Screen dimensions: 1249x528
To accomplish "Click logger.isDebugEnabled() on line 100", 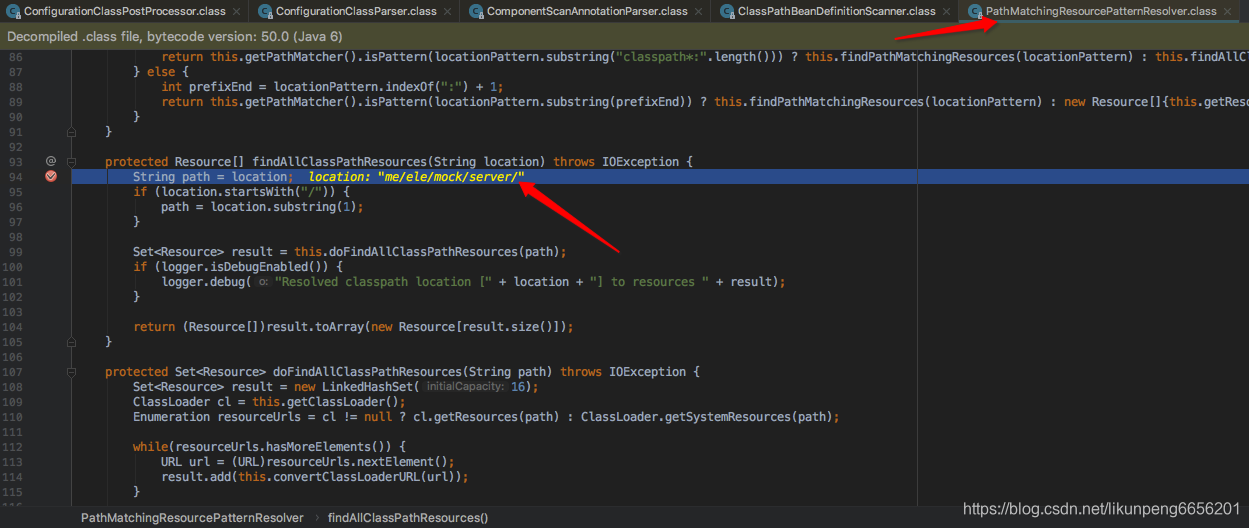I will [240, 266].
